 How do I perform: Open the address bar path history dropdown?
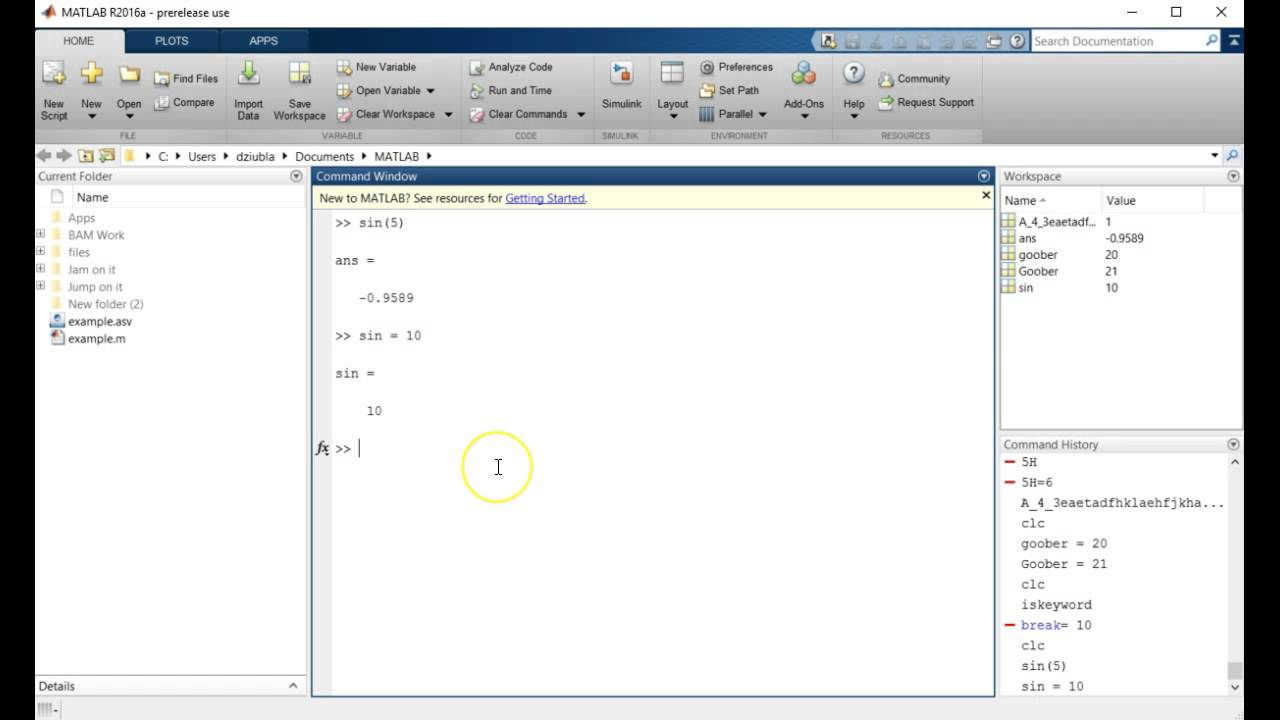click(x=1215, y=156)
